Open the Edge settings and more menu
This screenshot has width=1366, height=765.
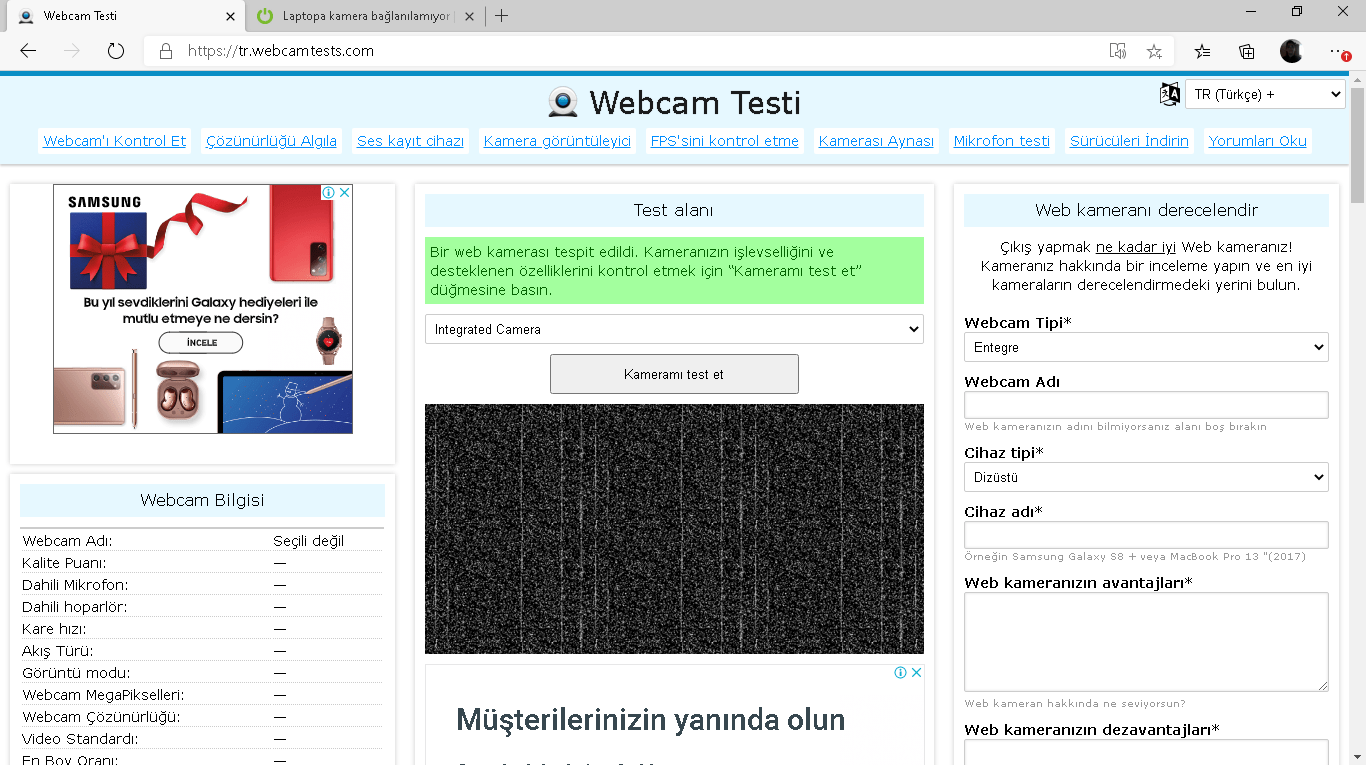[x=1338, y=51]
